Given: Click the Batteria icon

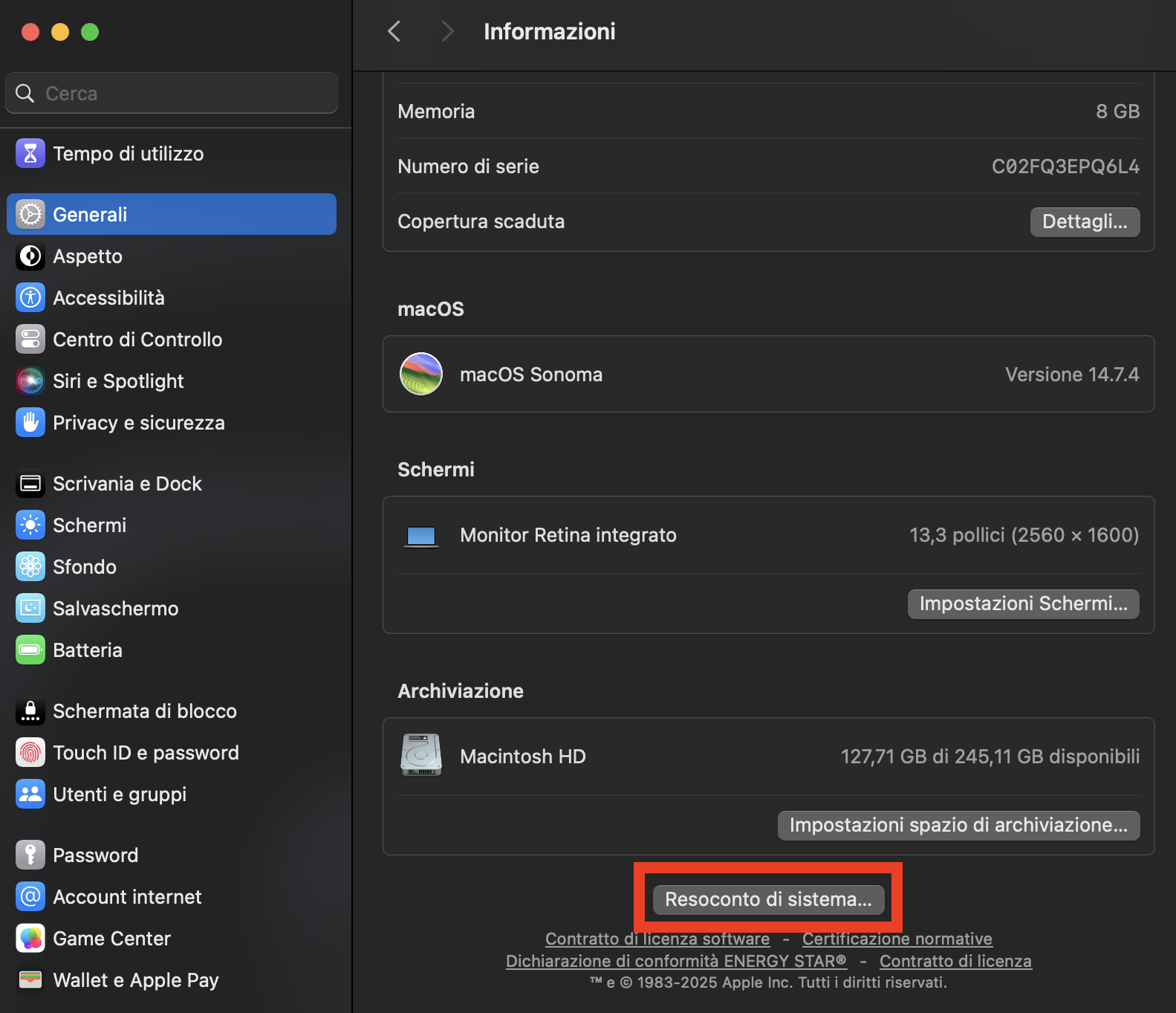Looking at the screenshot, I should click(x=30, y=650).
